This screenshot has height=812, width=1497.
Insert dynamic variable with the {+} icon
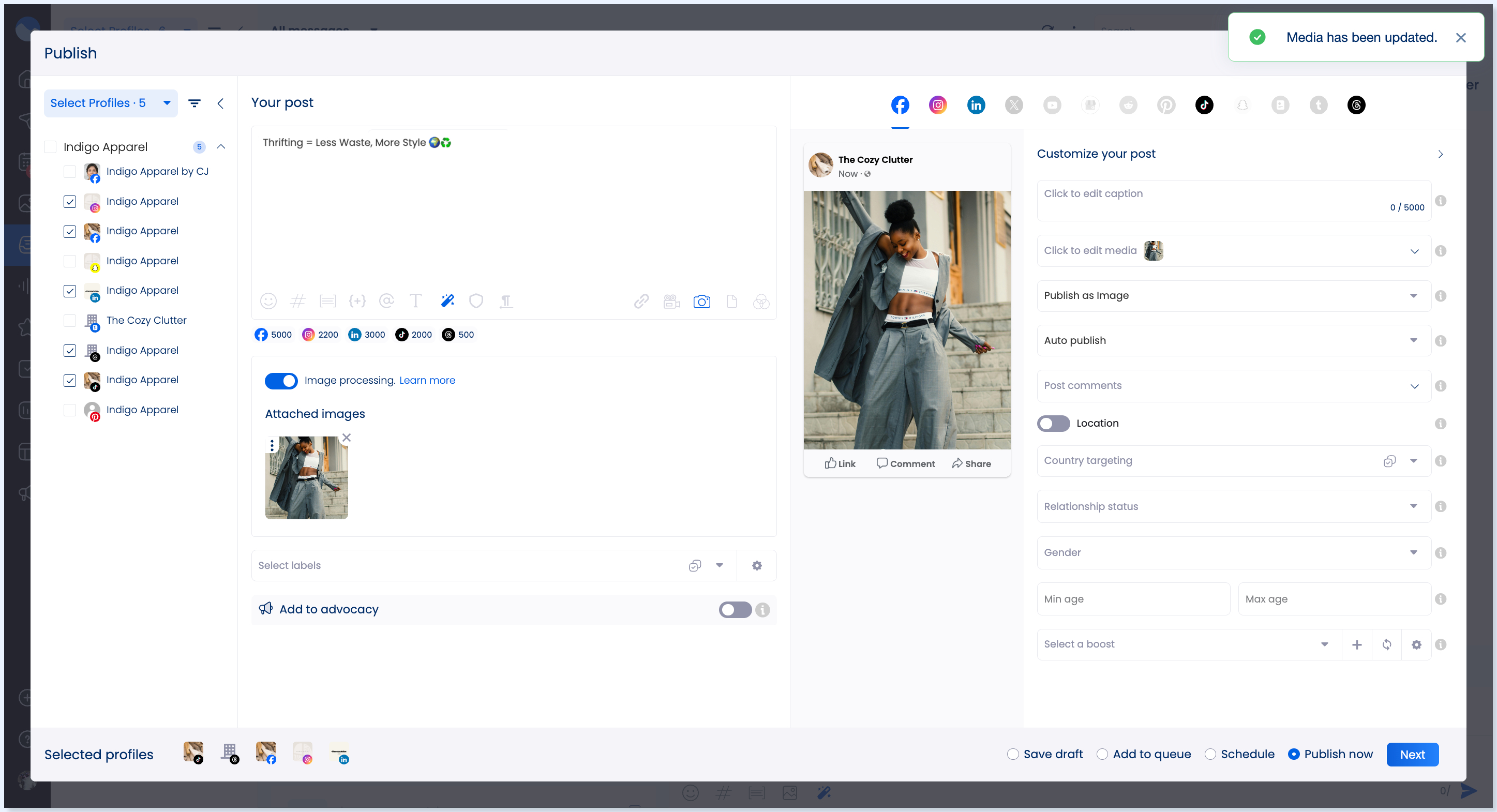point(357,301)
